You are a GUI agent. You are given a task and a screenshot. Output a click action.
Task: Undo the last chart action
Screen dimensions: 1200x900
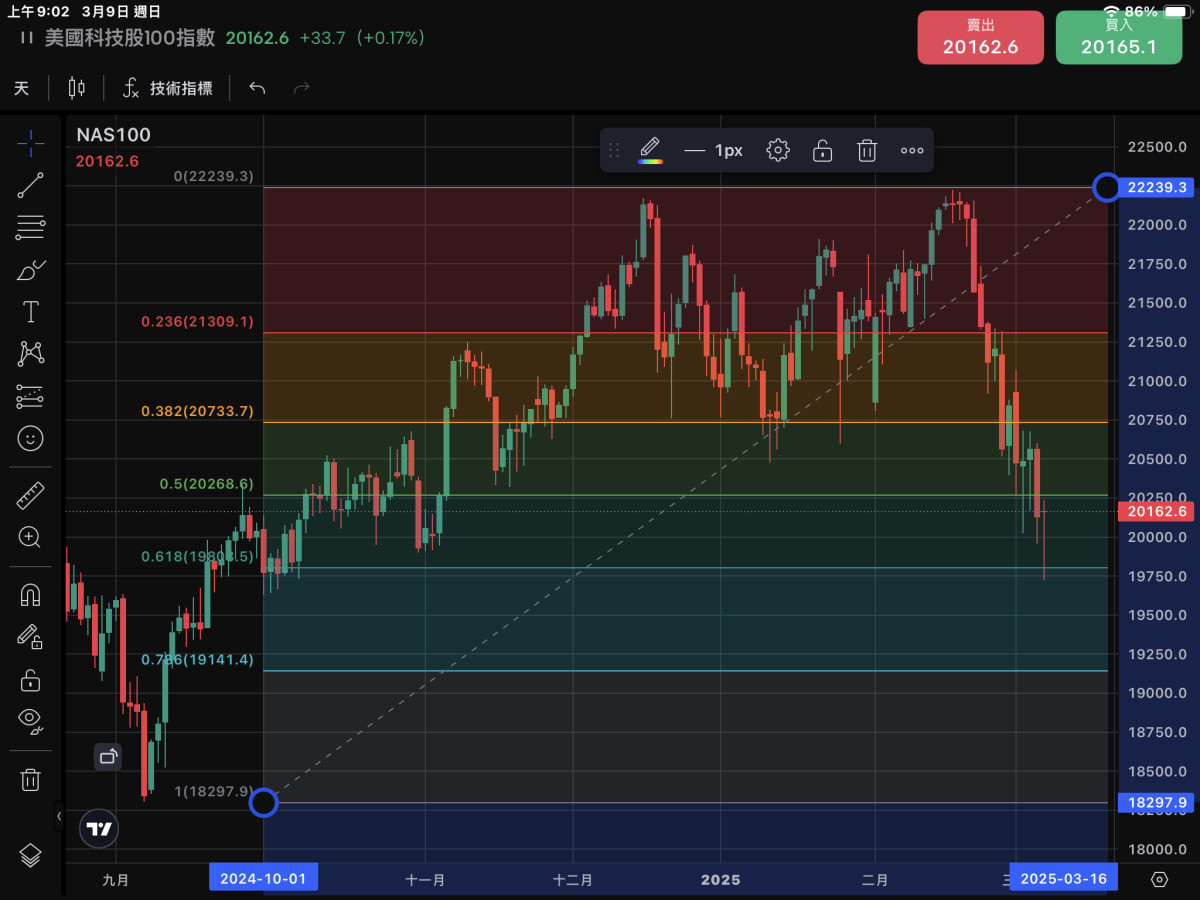tap(257, 88)
